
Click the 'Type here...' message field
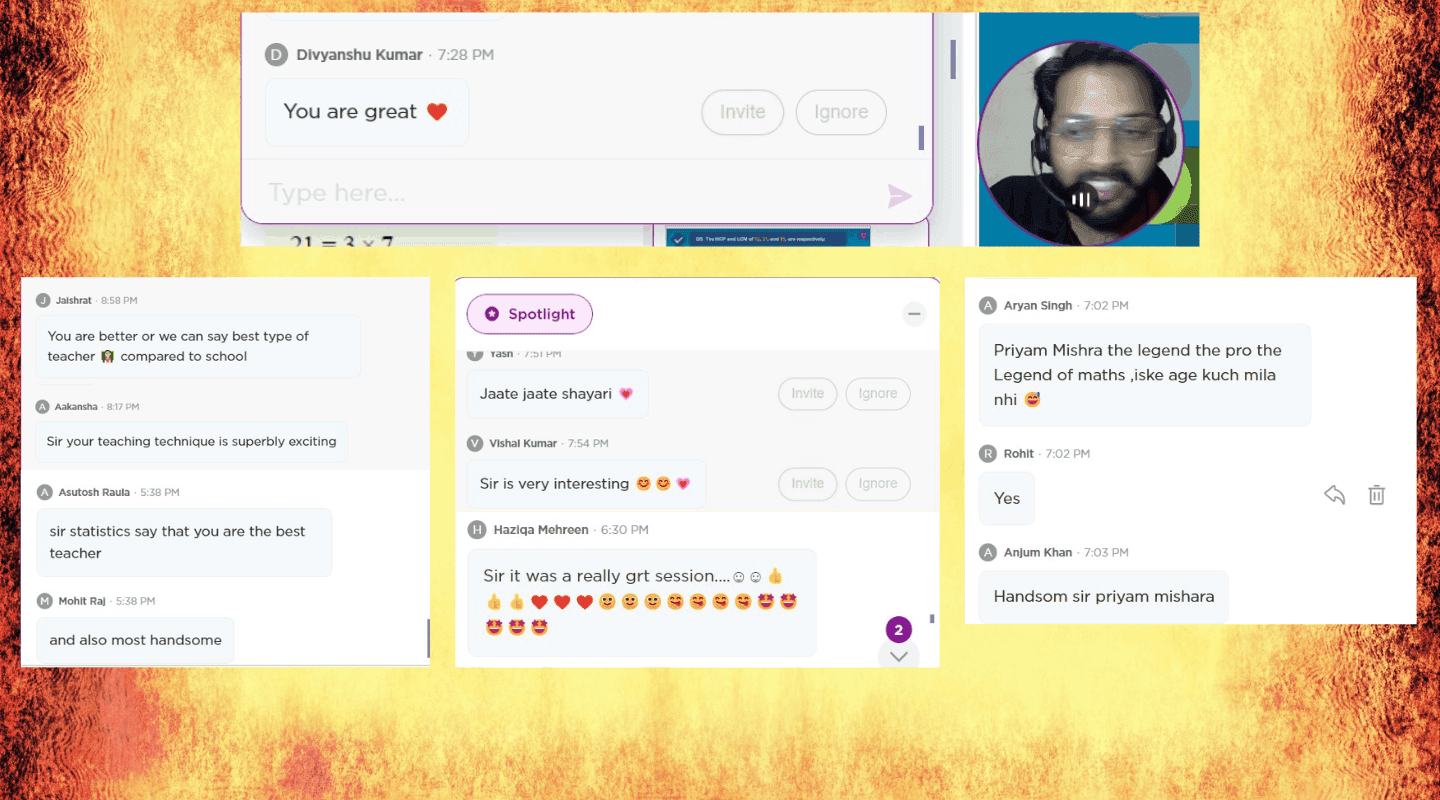pos(560,193)
